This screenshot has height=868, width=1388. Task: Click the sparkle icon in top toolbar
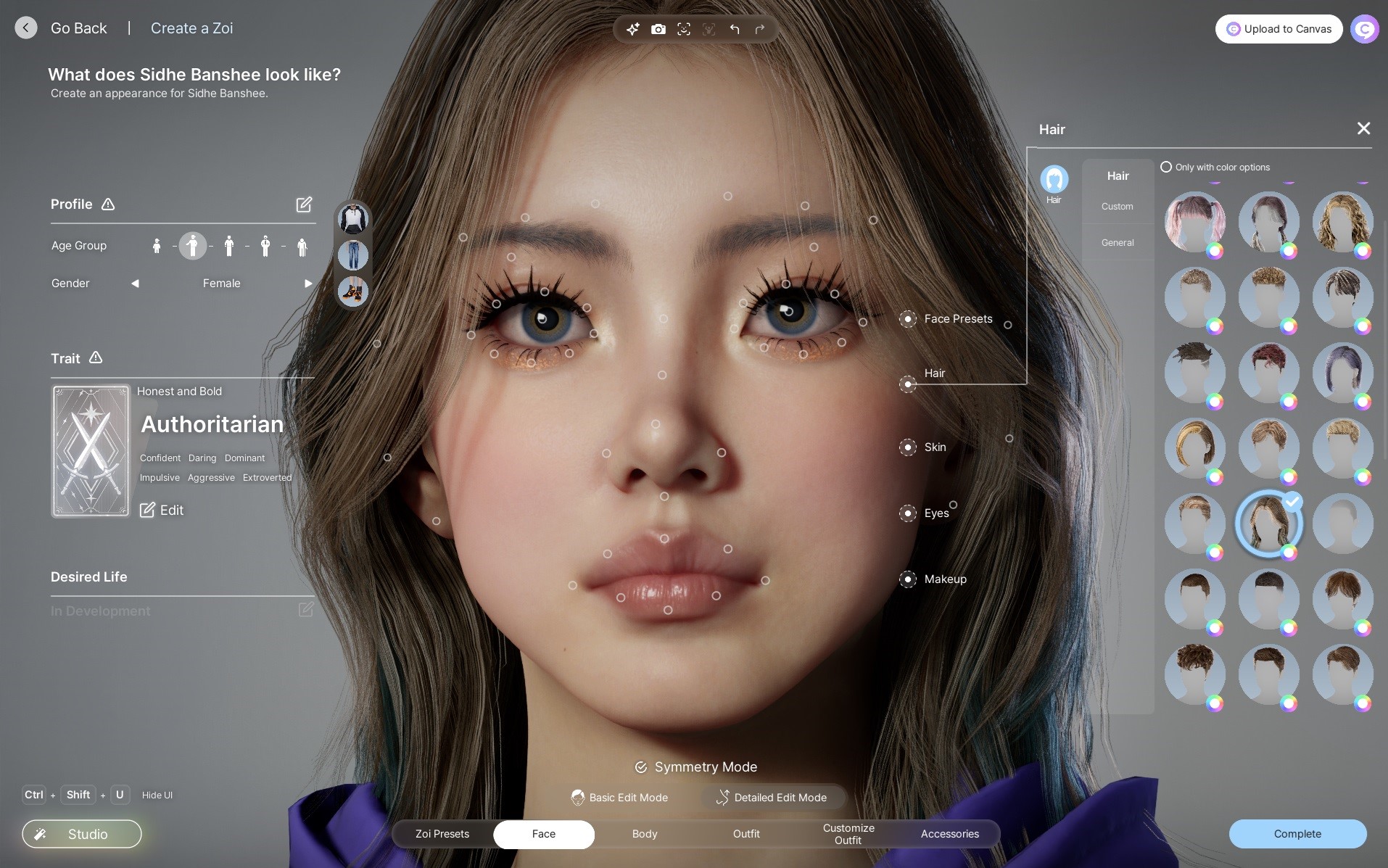pos(633,29)
